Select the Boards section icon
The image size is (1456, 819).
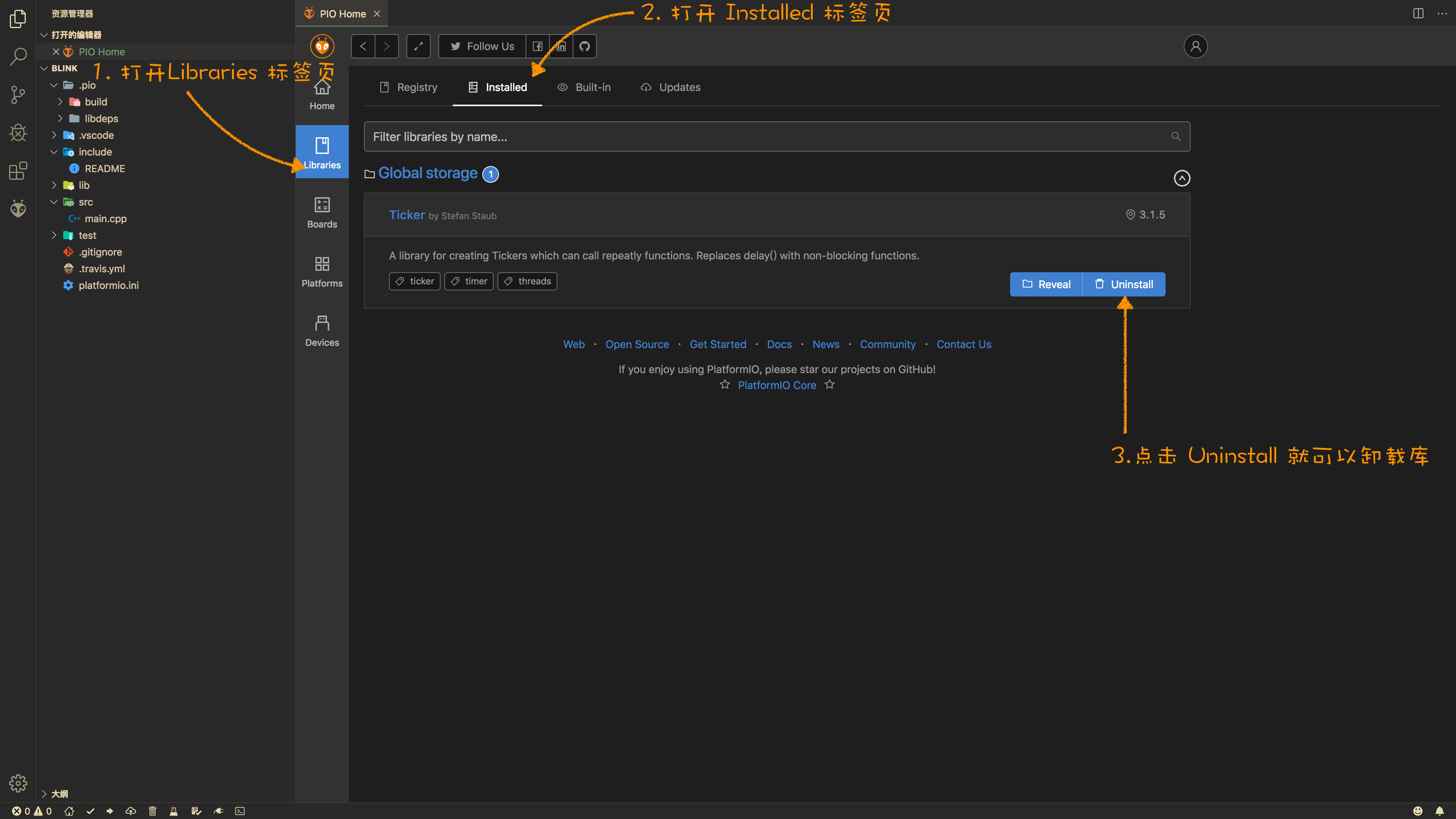(322, 212)
